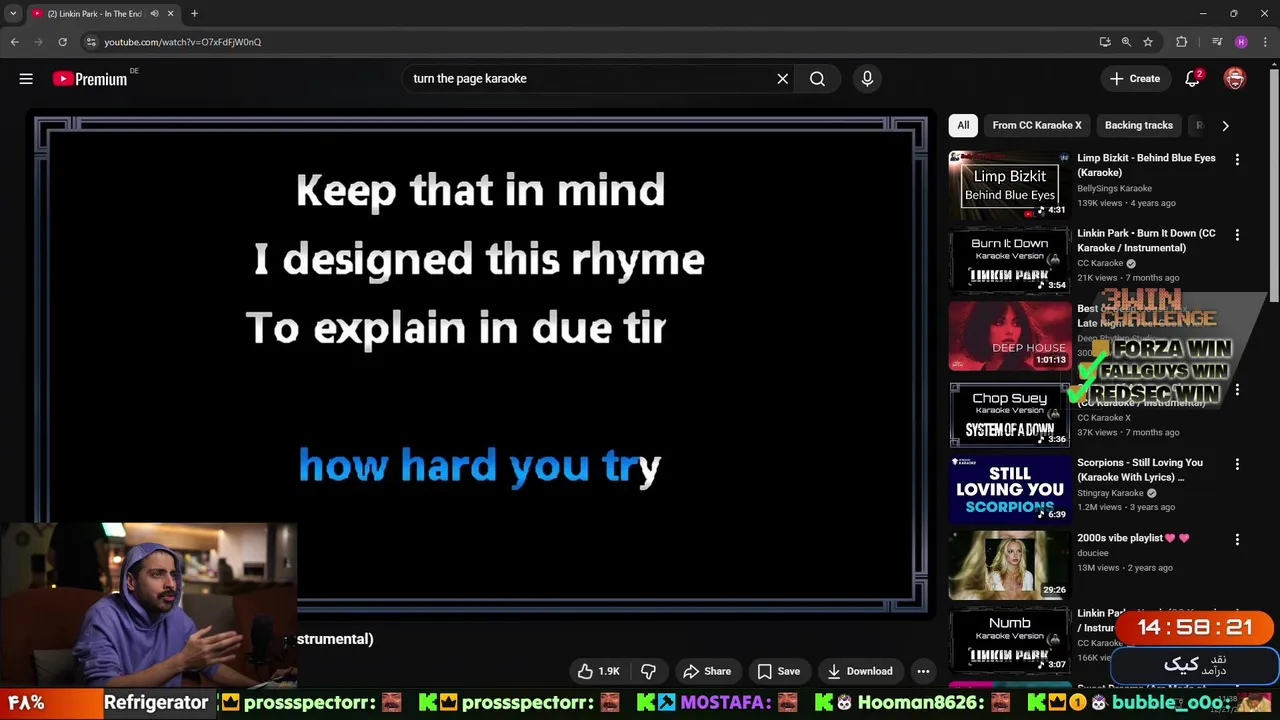Open Chop Suey karaoke thumbnail
The width and height of the screenshot is (1280, 720).
pos(1009,415)
